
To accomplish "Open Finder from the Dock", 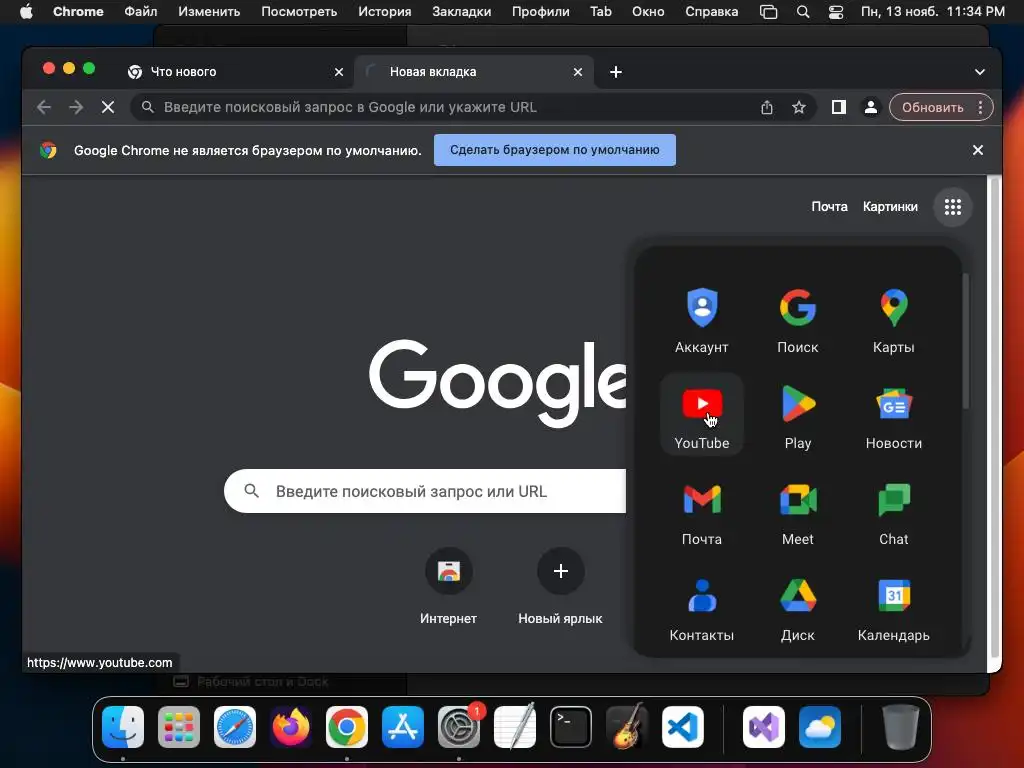I will (x=123, y=727).
